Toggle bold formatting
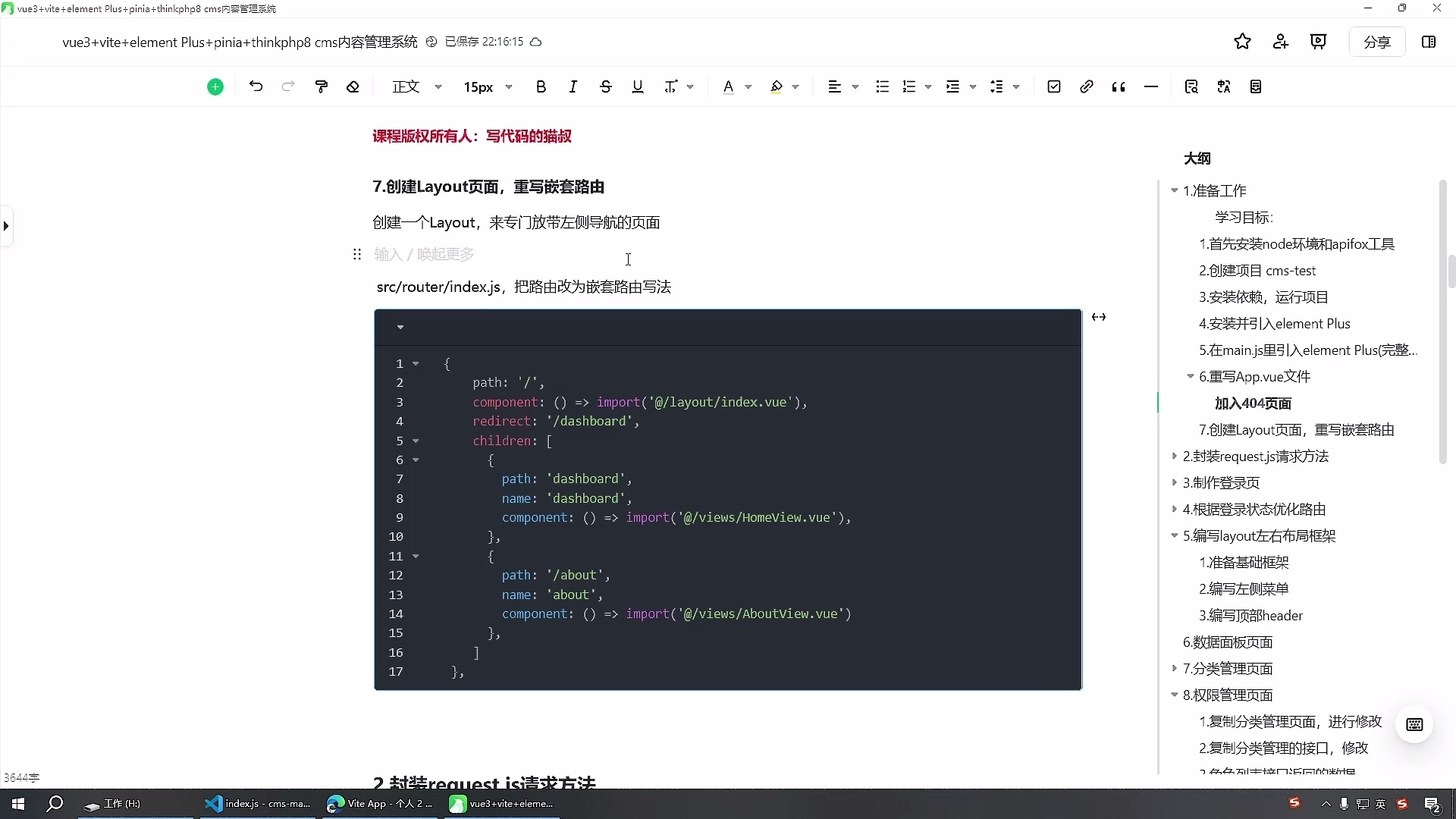 (x=541, y=86)
